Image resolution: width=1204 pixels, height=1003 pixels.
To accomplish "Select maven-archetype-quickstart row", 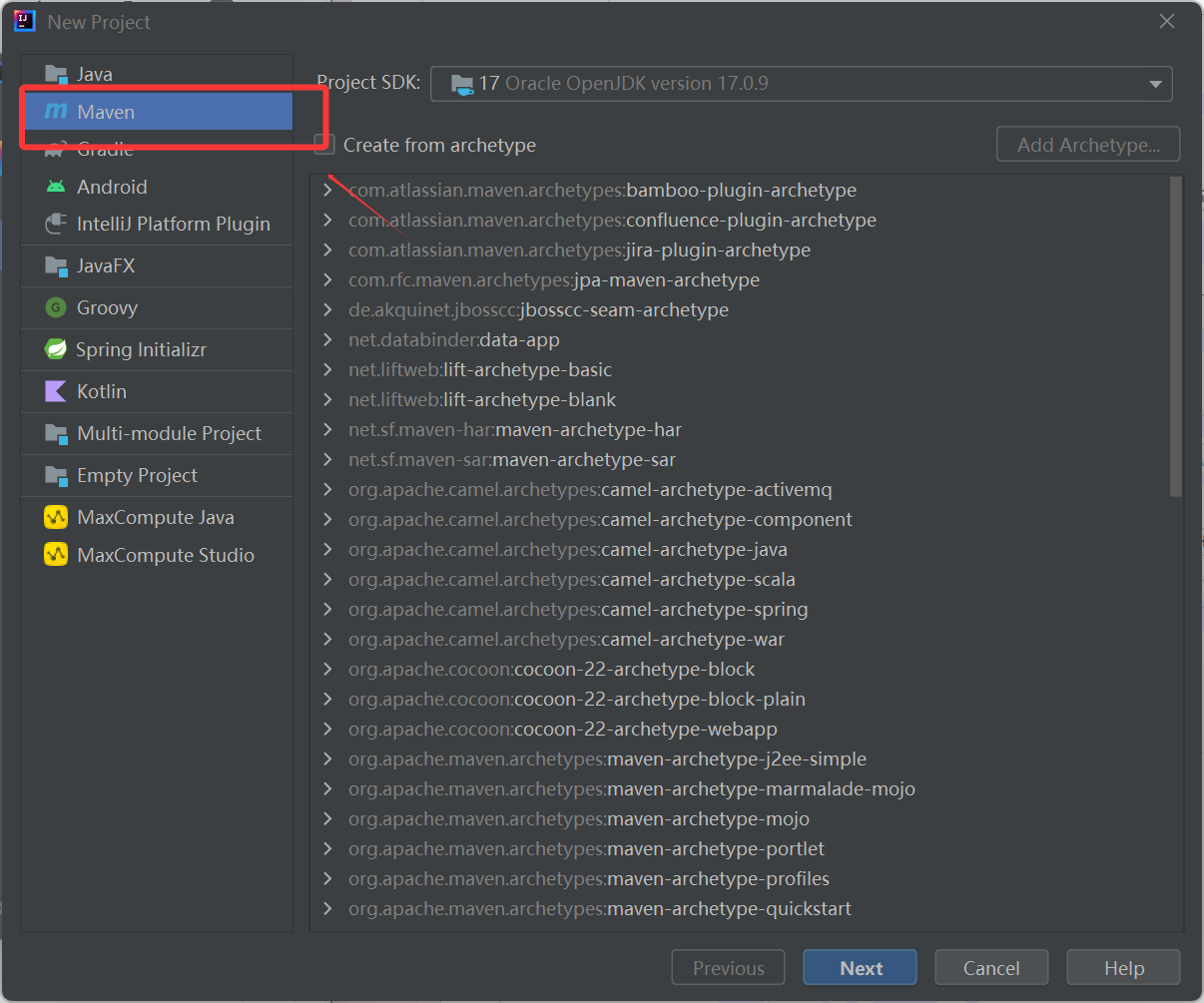I will (739, 908).
